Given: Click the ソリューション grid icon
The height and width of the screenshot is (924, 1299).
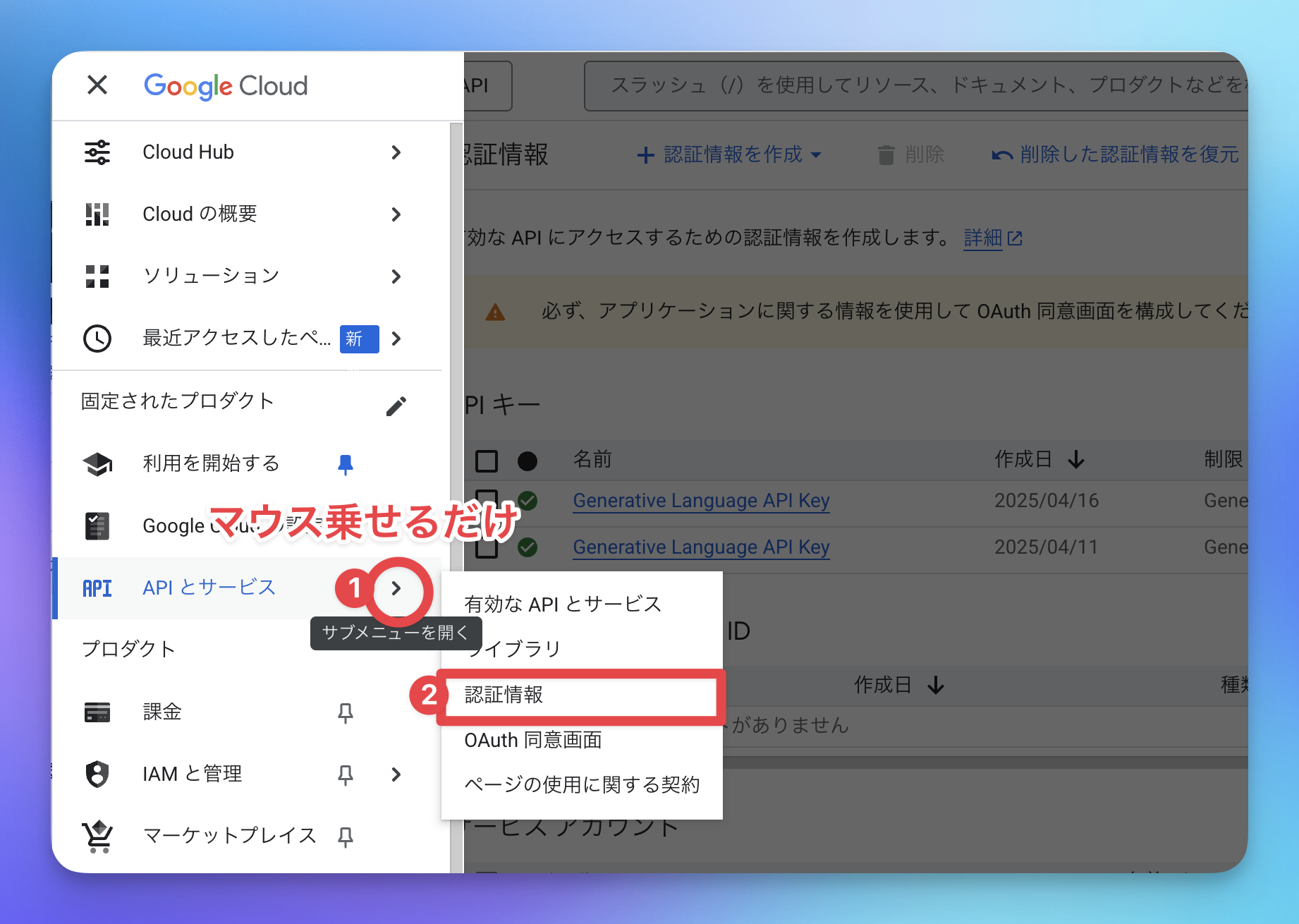Looking at the screenshot, I should (97, 276).
